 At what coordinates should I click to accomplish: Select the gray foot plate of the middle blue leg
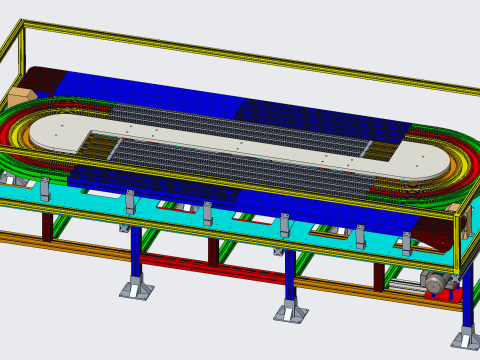pyautogui.click(x=291, y=312)
